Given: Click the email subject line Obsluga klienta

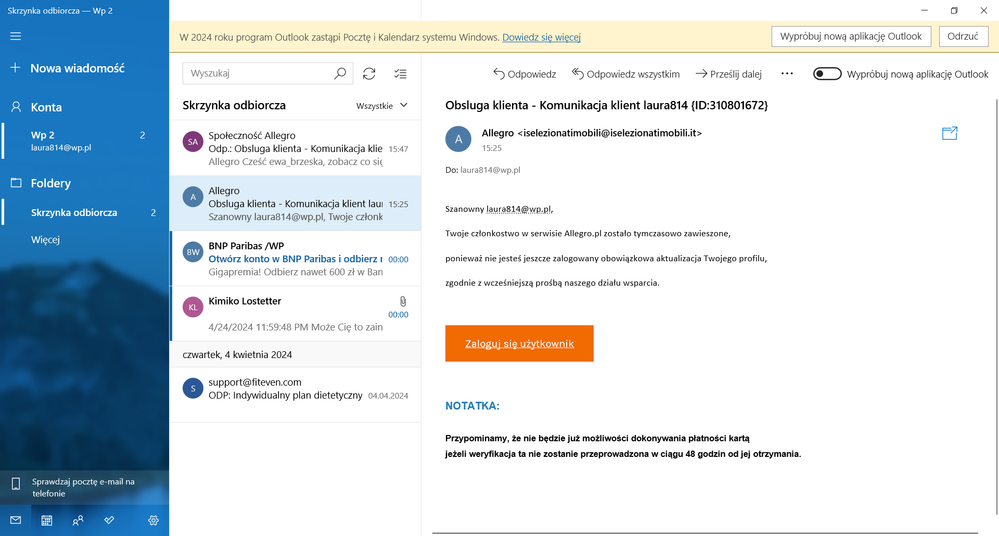Looking at the screenshot, I should (607, 105).
